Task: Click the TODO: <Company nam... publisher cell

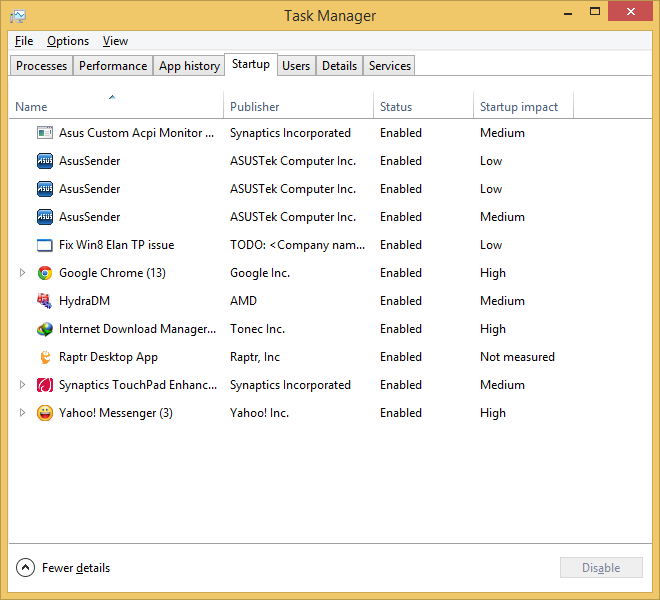Action: coord(297,245)
